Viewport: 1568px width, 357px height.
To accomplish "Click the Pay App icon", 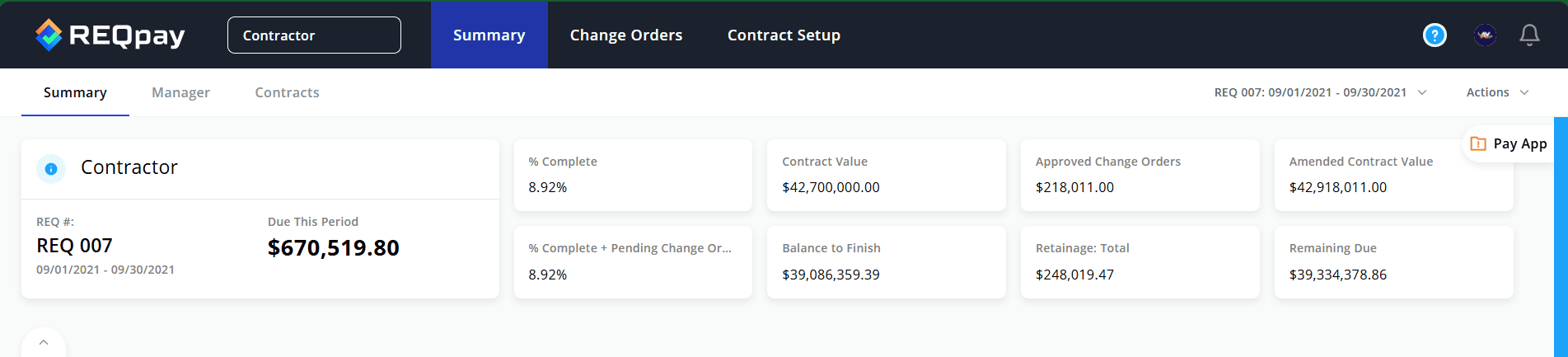I will [1478, 143].
